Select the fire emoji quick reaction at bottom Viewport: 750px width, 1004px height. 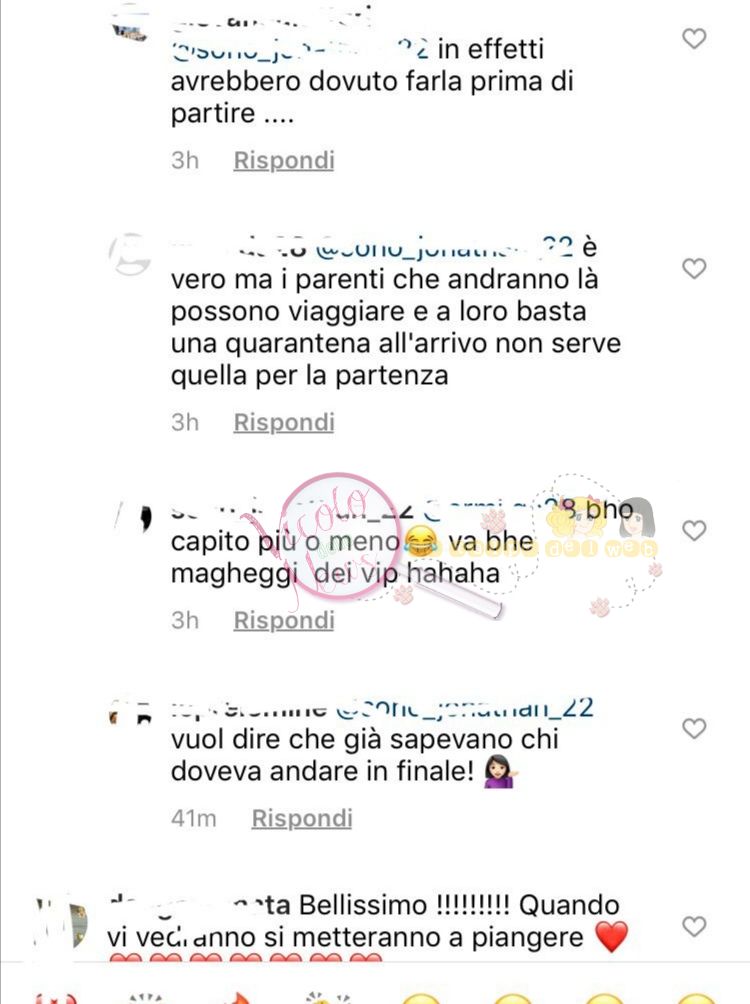(240, 998)
